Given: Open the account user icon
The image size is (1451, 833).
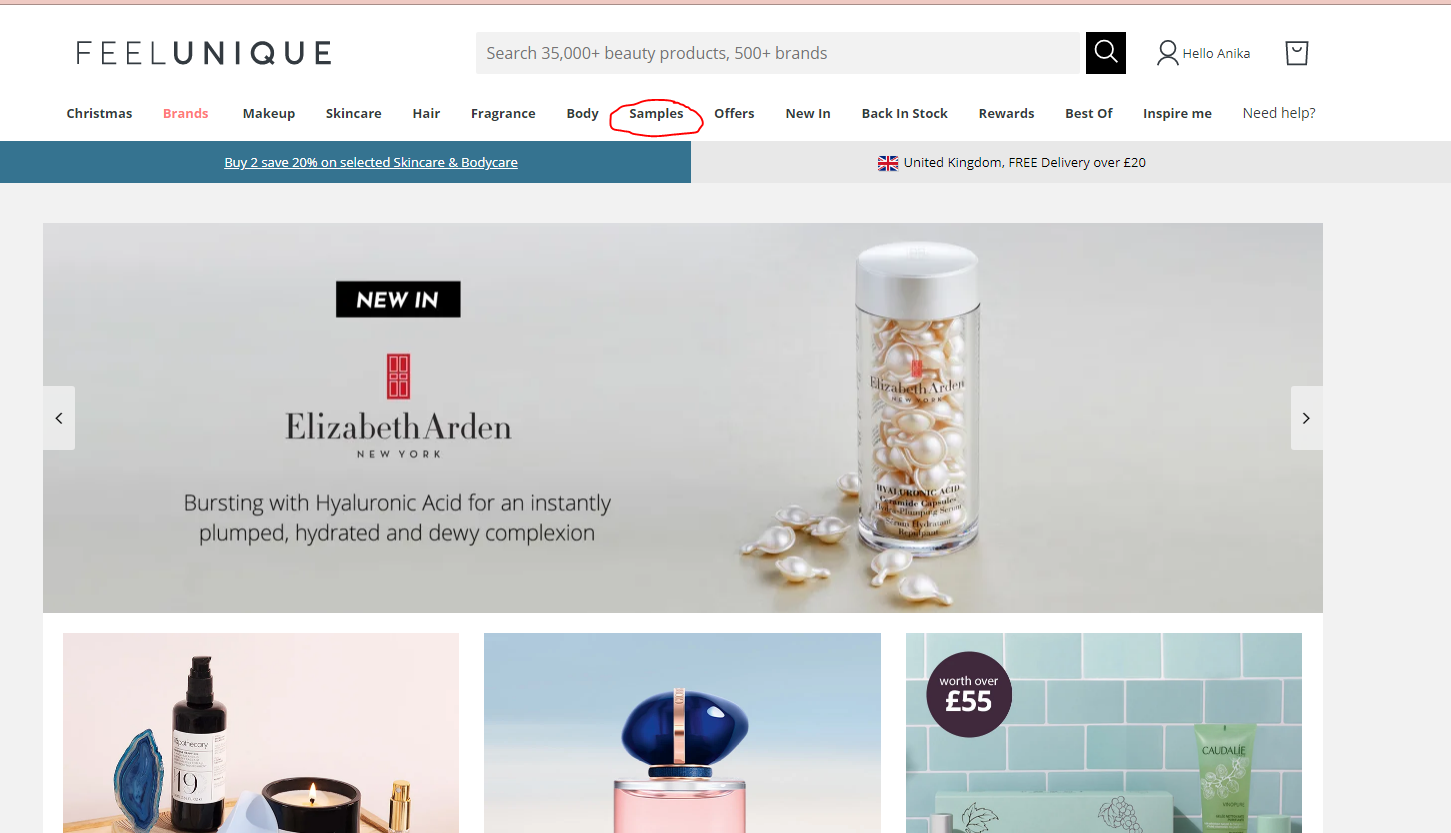Looking at the screenshot, I should [1167, 53].
